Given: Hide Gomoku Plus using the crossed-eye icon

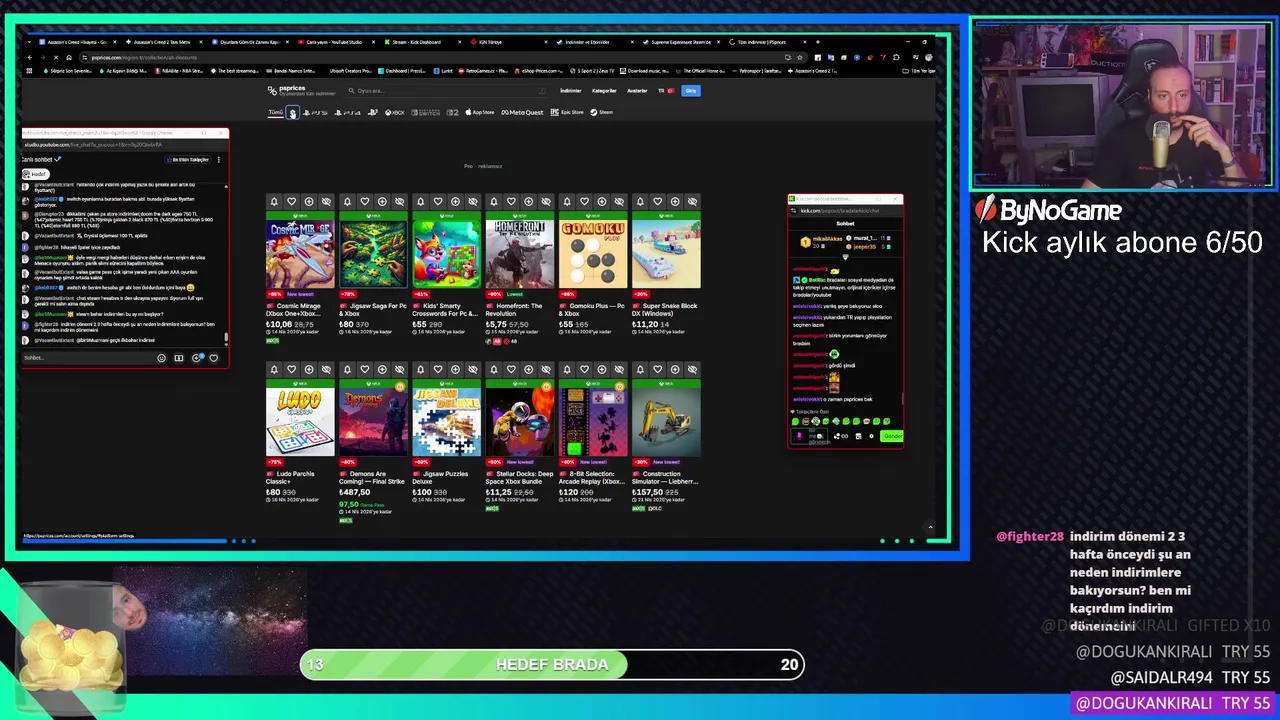Looking at the screenshot, I should click(619, 202).
